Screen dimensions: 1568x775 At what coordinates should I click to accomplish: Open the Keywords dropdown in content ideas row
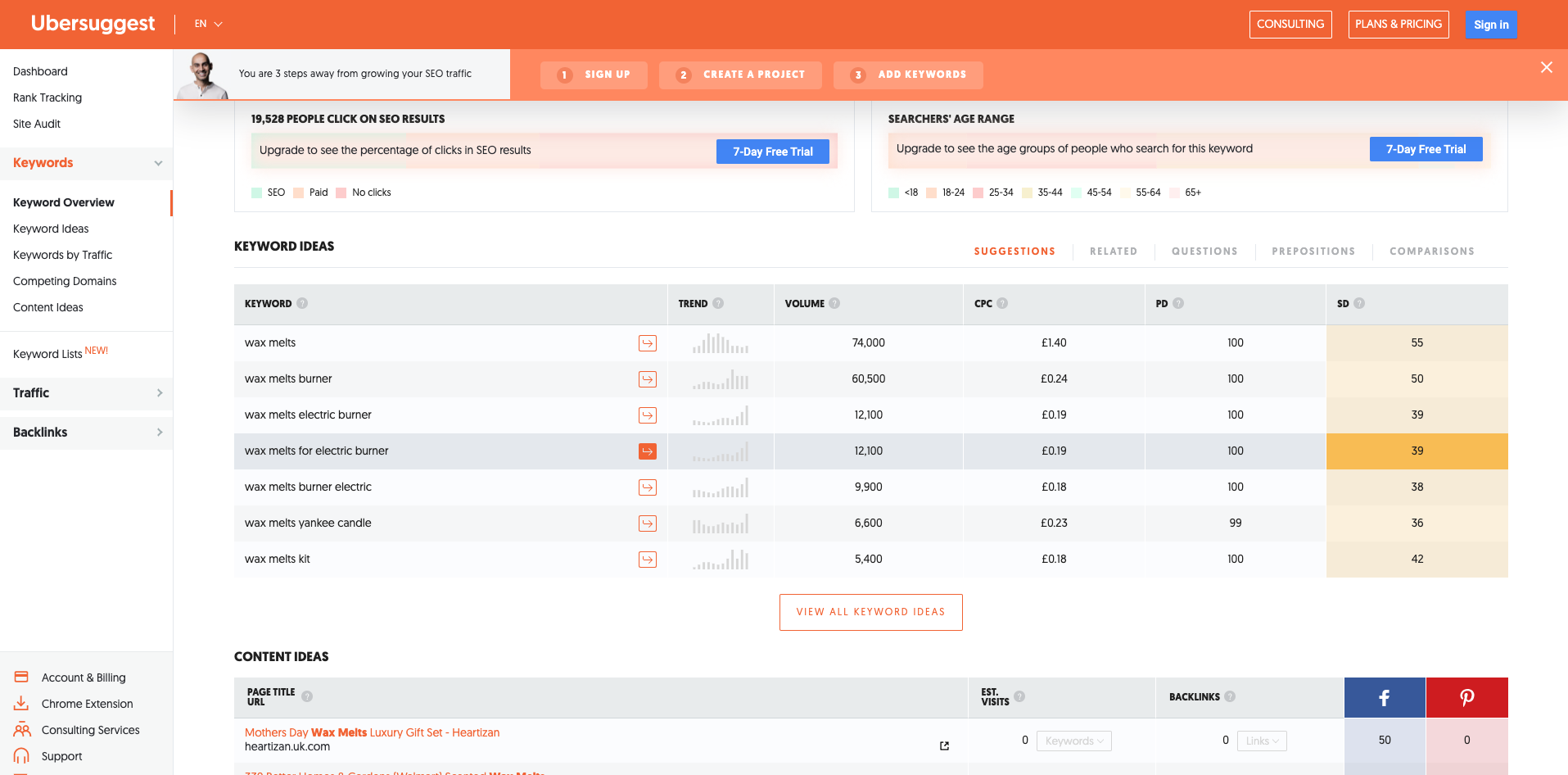click(x=1074, y=741)
